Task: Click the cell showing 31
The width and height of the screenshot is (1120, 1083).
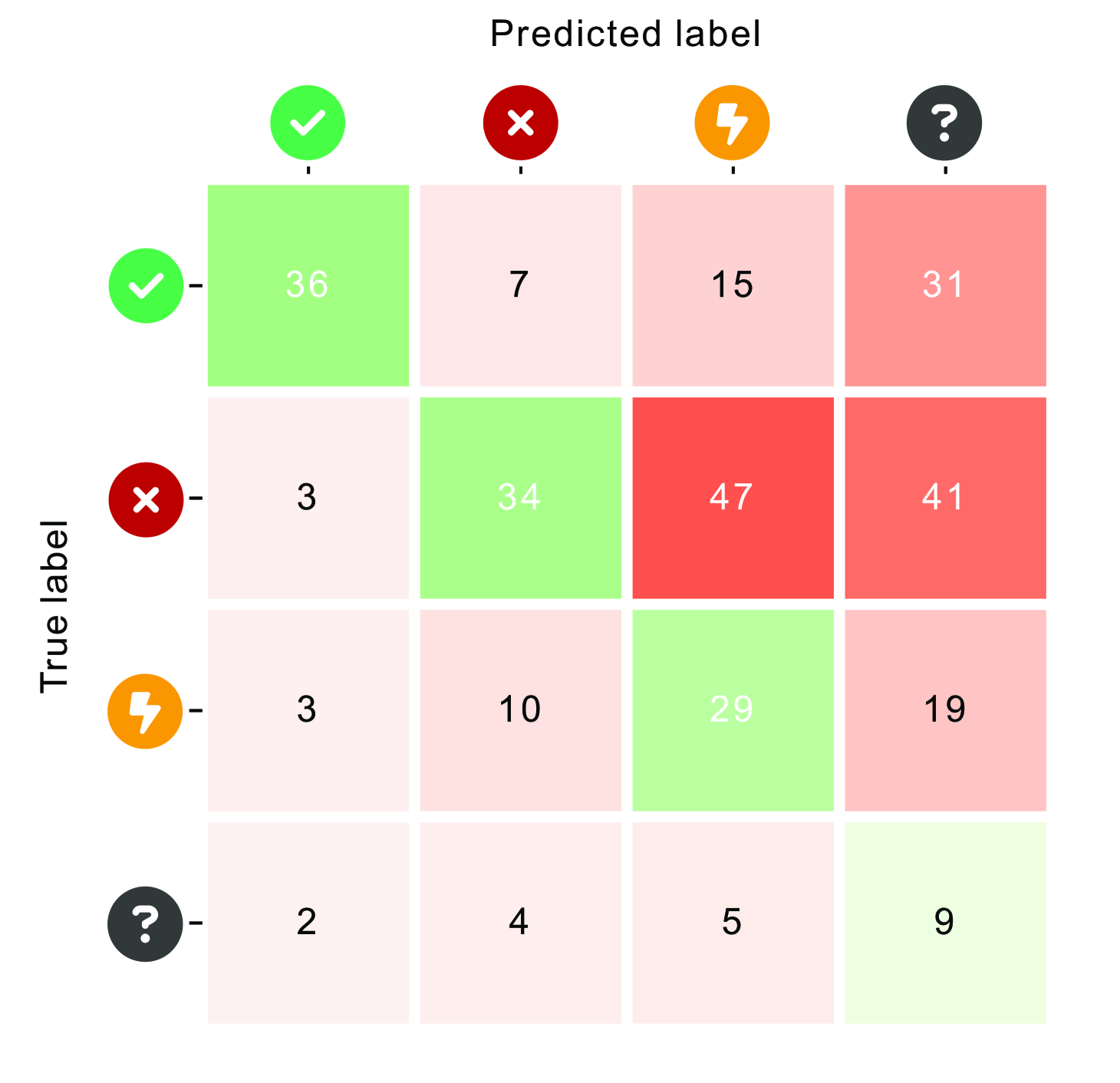Action: tap(945, 285)
